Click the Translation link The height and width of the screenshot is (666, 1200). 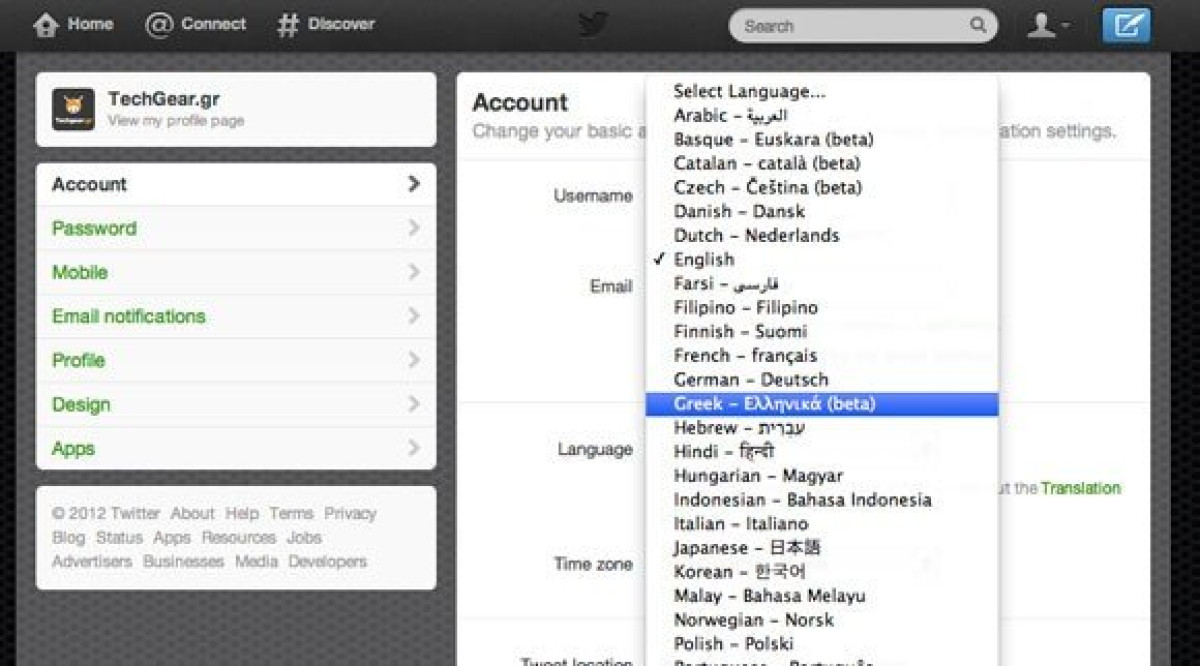[x=1080, y=488]
